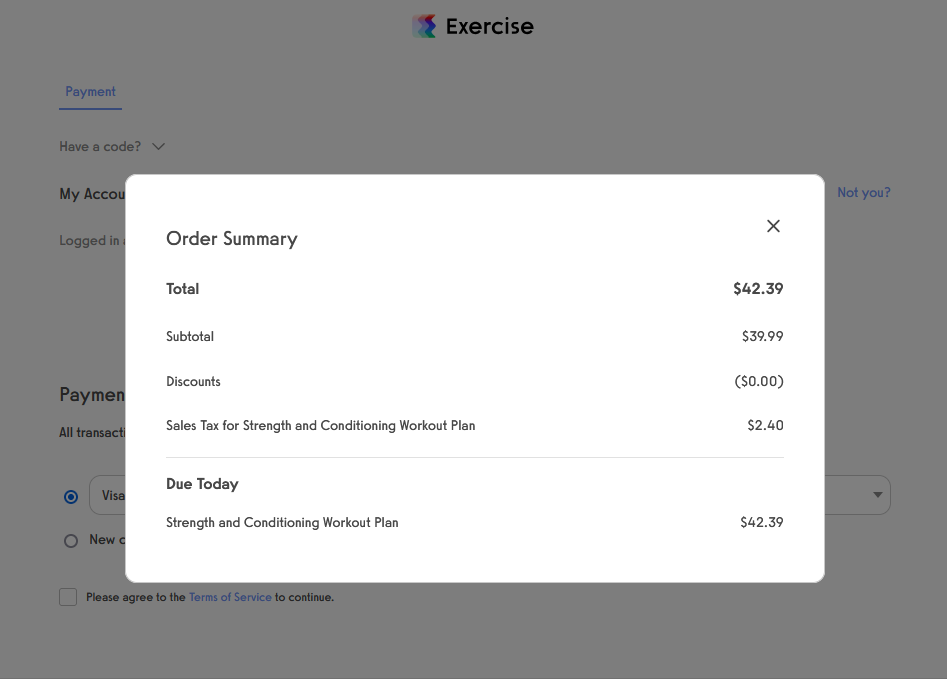Choose the "New card" radio option
This screenshot has width=947, height=679.
point(70,540)
